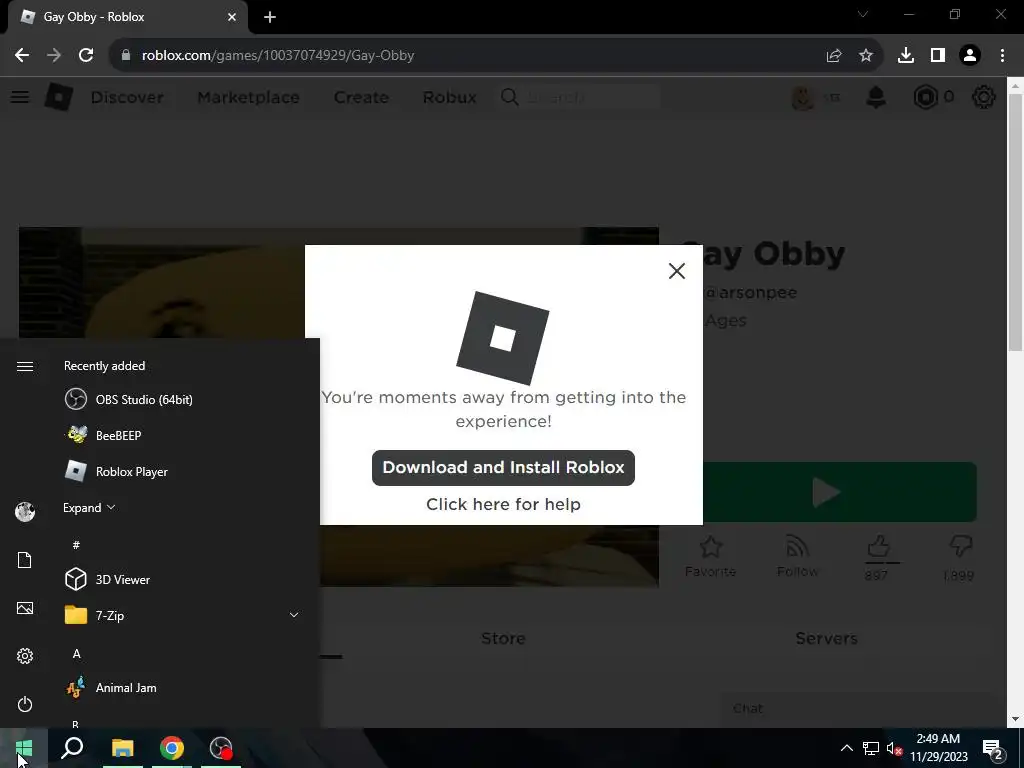Switch to OBS Studio from taskbar
This screenshot has height=768, width=1024.
(x=221, y=748)
